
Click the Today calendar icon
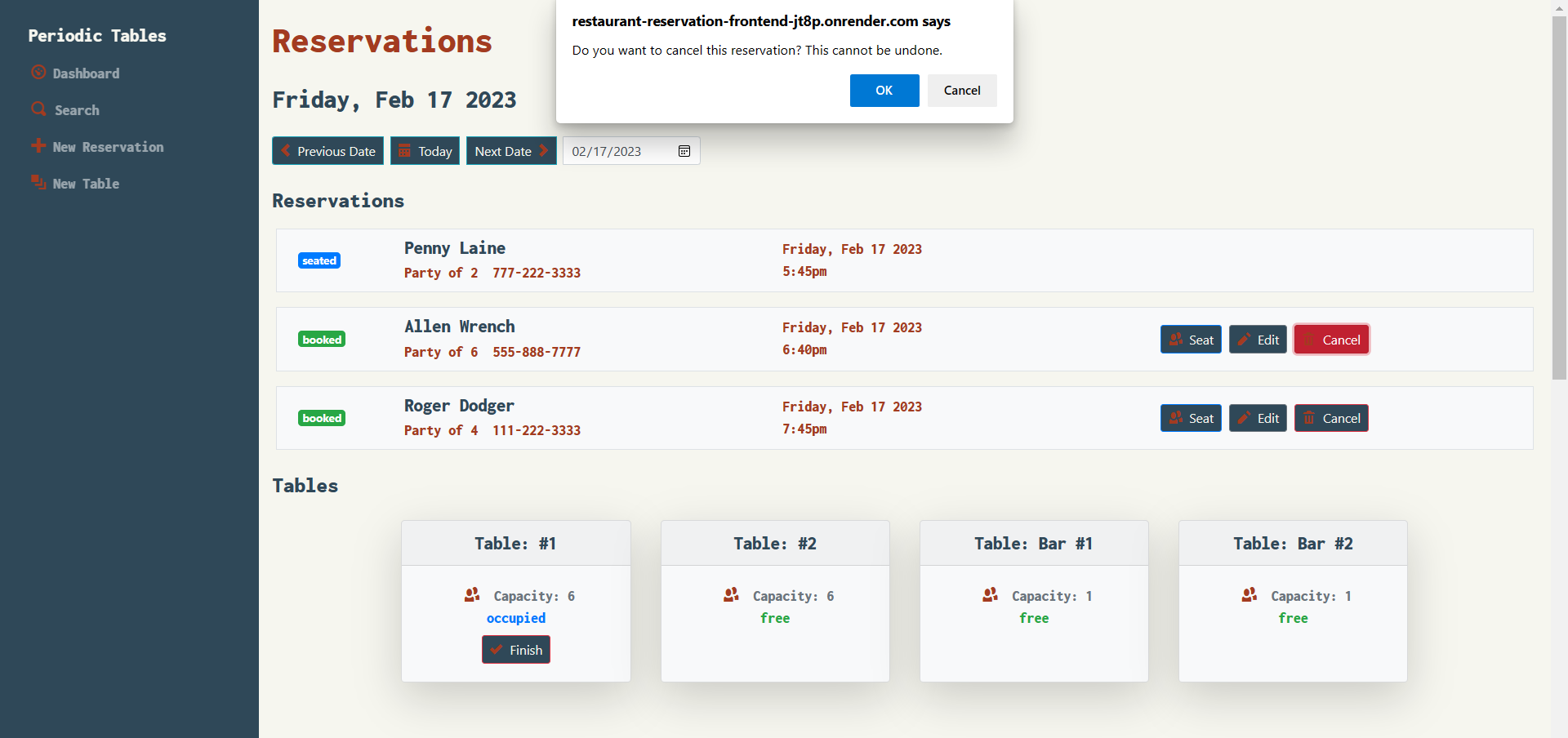click(404, 151)
